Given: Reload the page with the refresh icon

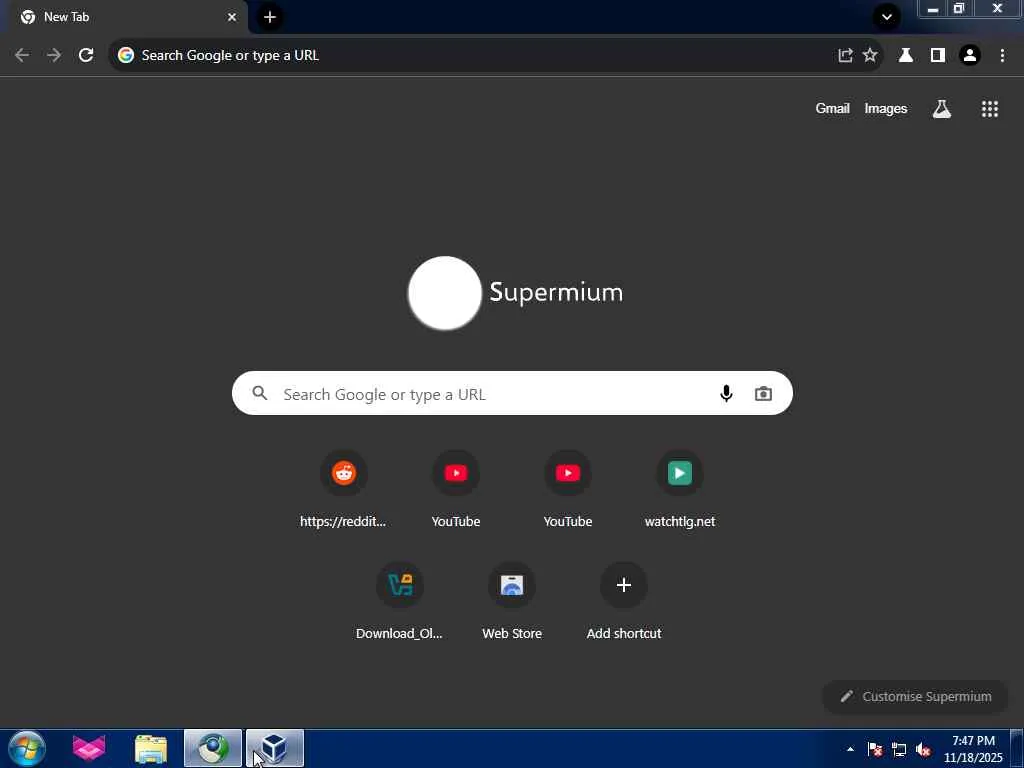Looking at the screenshot, I should point(86,56).
